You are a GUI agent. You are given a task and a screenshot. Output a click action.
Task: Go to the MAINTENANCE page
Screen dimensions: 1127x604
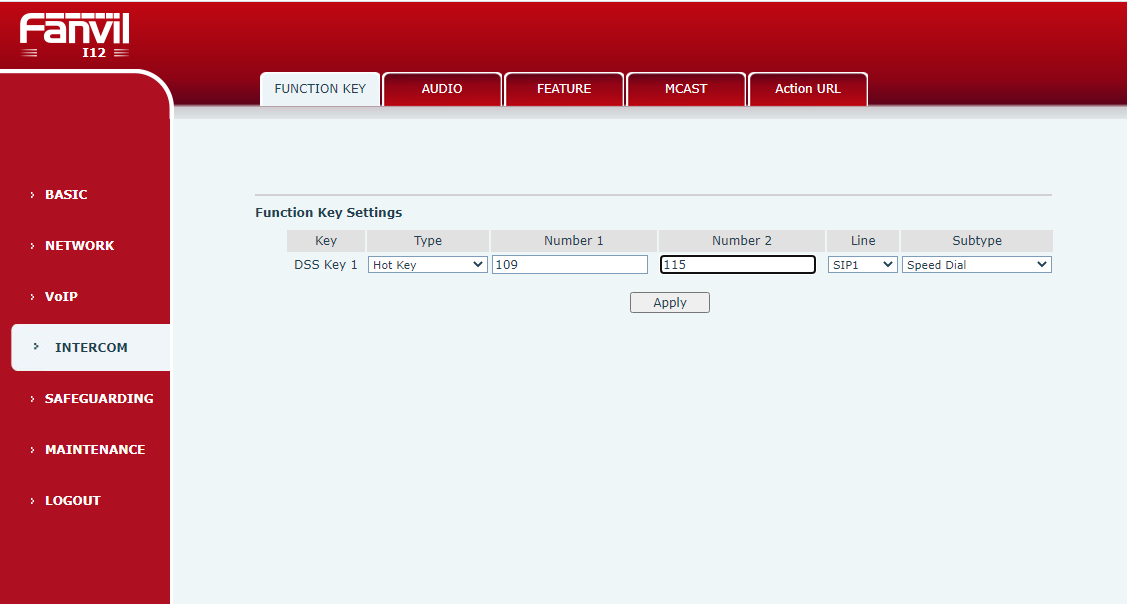pos(95,450)
